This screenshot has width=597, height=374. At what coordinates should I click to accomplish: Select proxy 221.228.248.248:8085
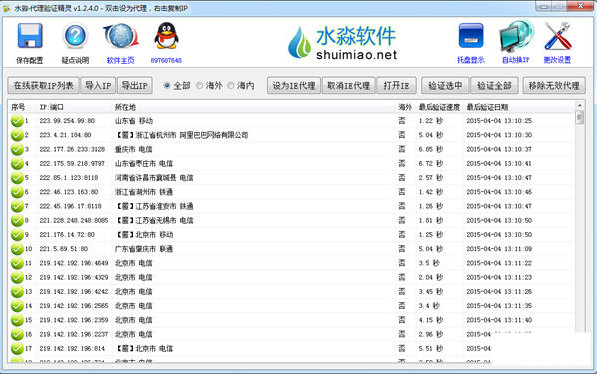point(73,221)
